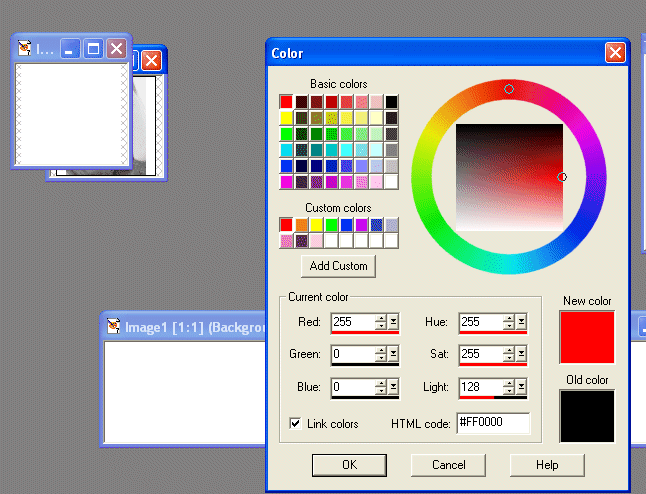This screenshot has width=646, height=494.
Task: Open the Green value slider dropdown
Action: coord(394,354)
